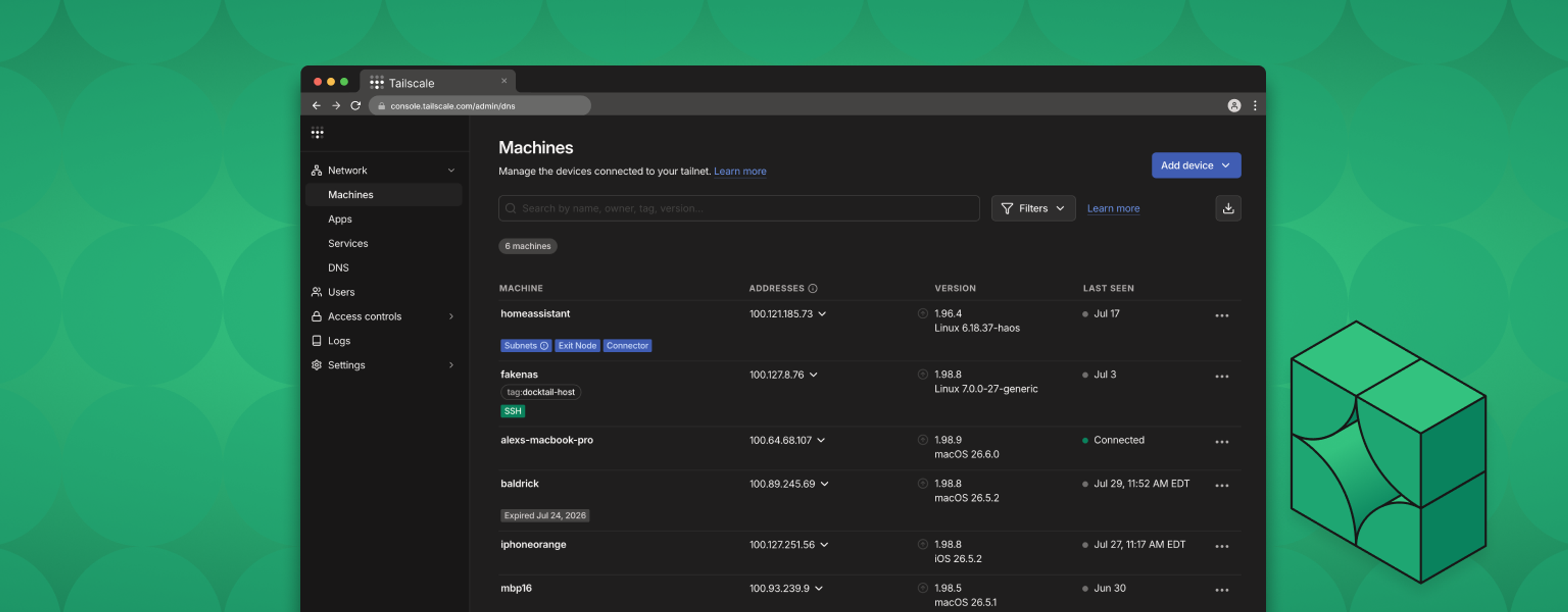Click the info icon next to Addresses
The width and height of the screenshot is (1568, 612).
tap(812, 288)
